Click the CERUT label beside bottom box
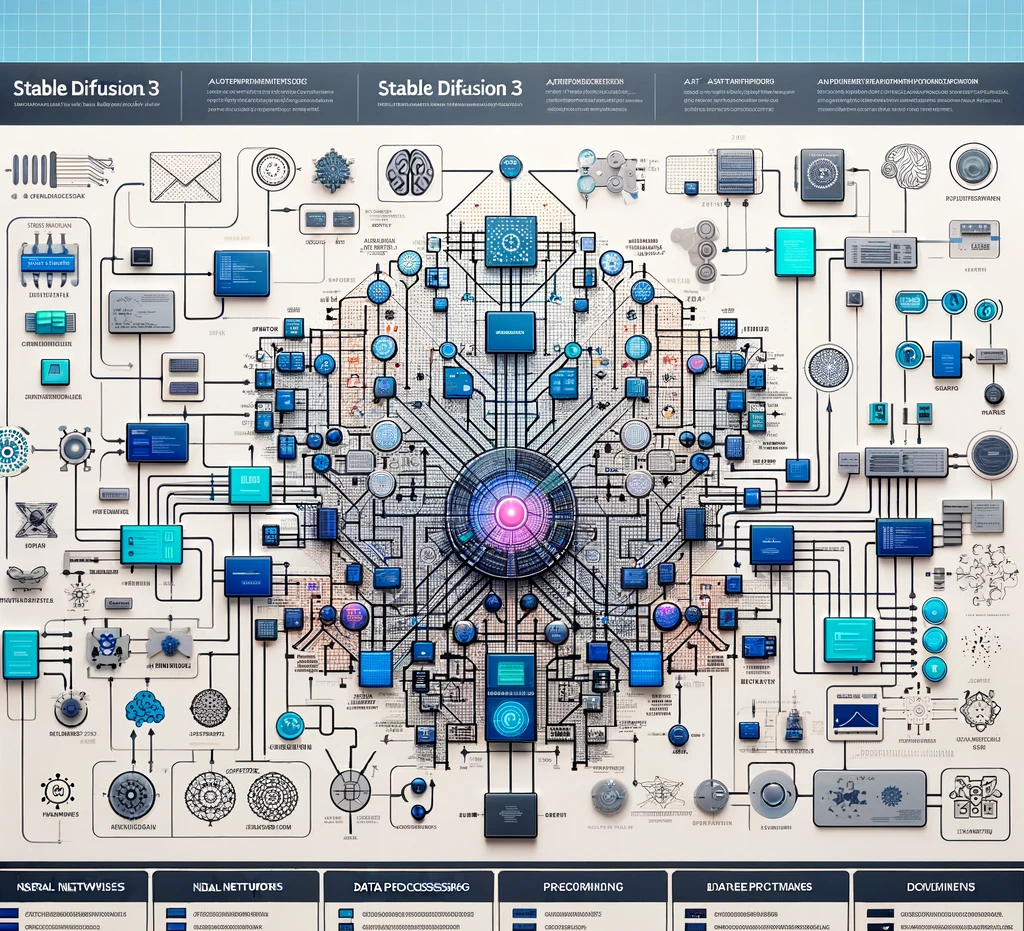1024x931 pixels. click(x=555, y=815)
